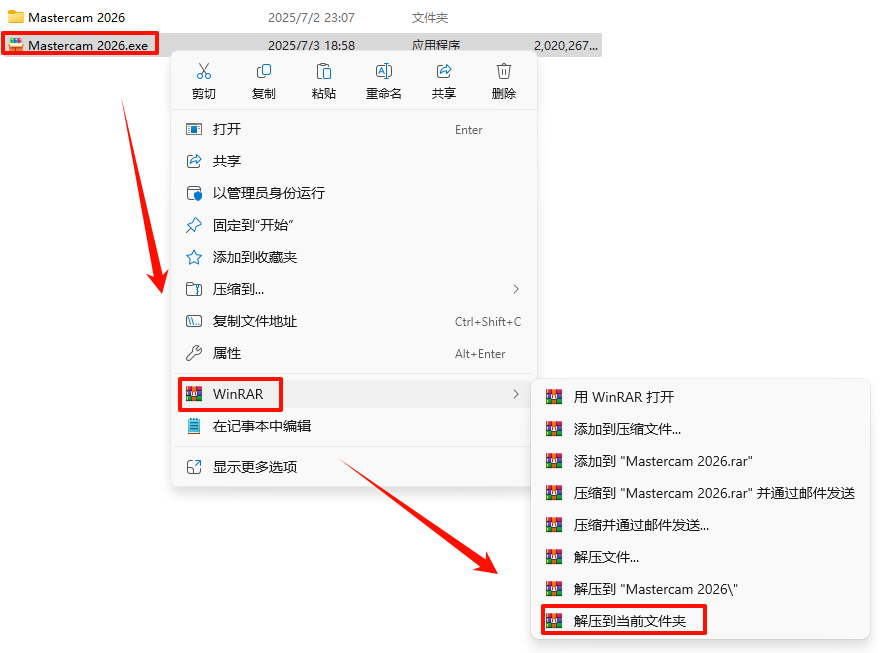Click 用 WinRAR 打开 option
Viewport: 880px width, 653px height.
pos(700,397)
